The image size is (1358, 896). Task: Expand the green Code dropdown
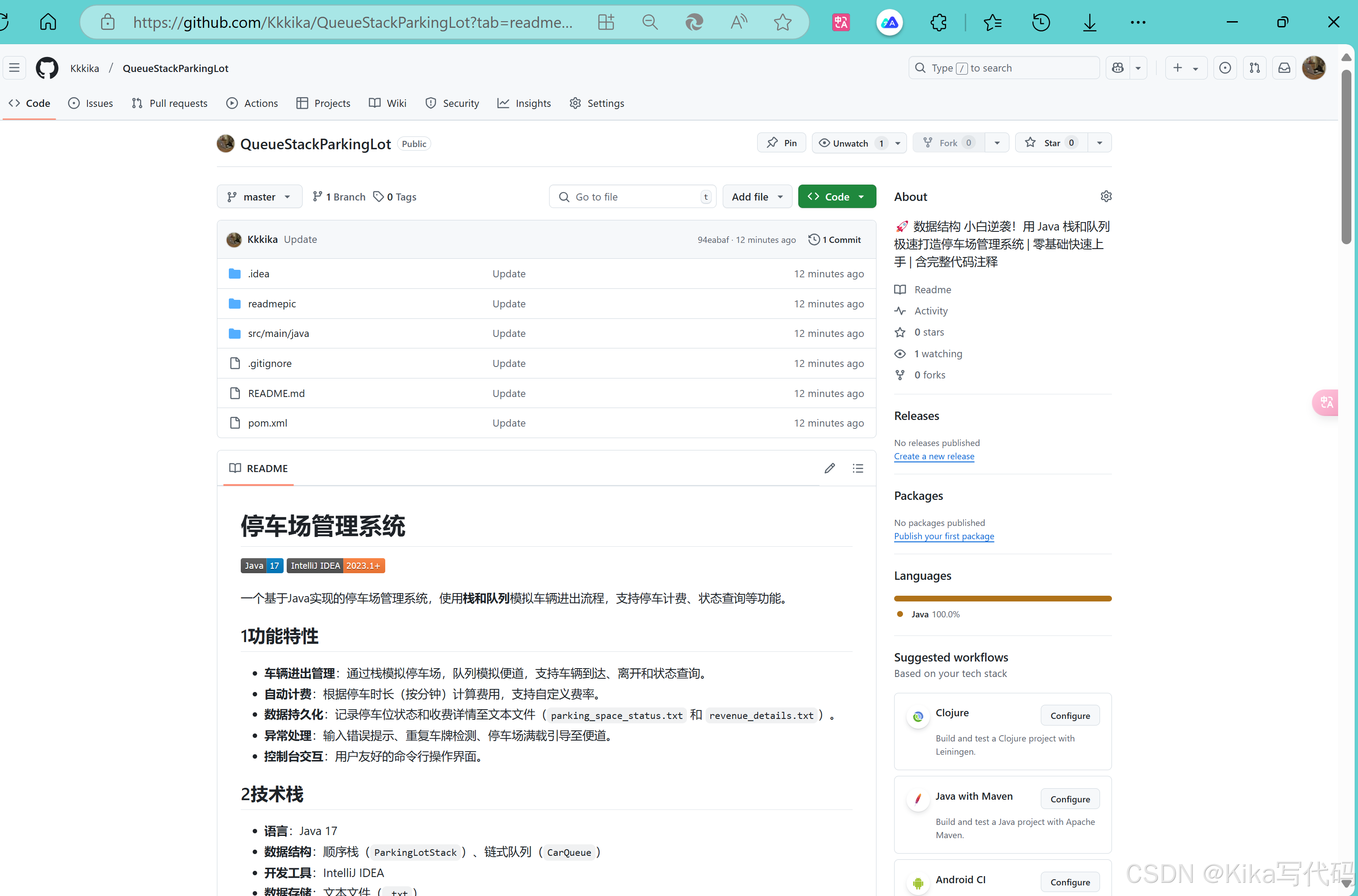pos(836,197)
